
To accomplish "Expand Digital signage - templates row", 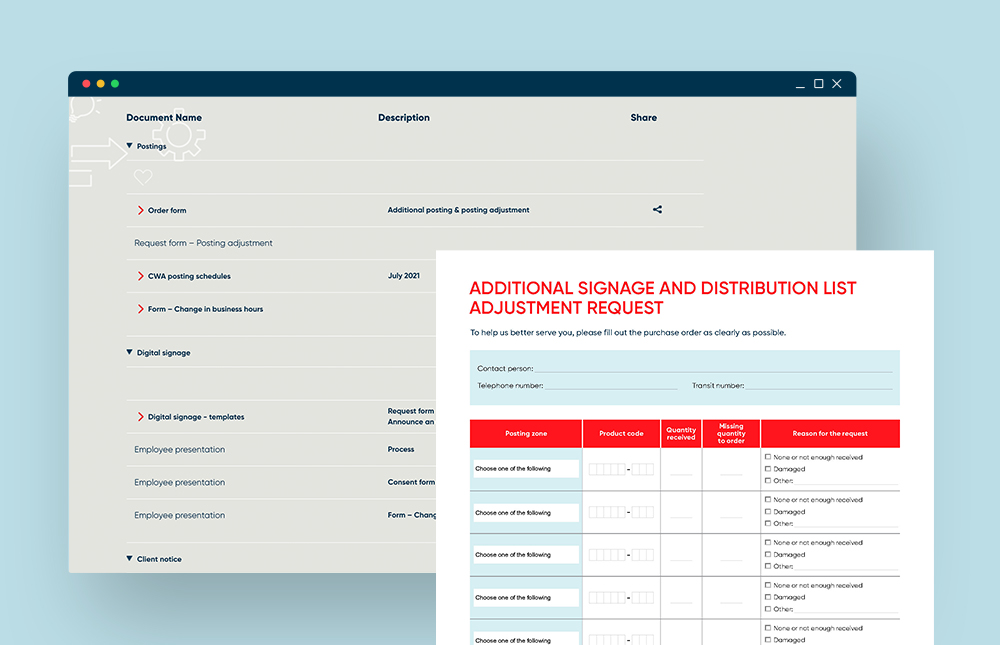I will pos(140,417).
